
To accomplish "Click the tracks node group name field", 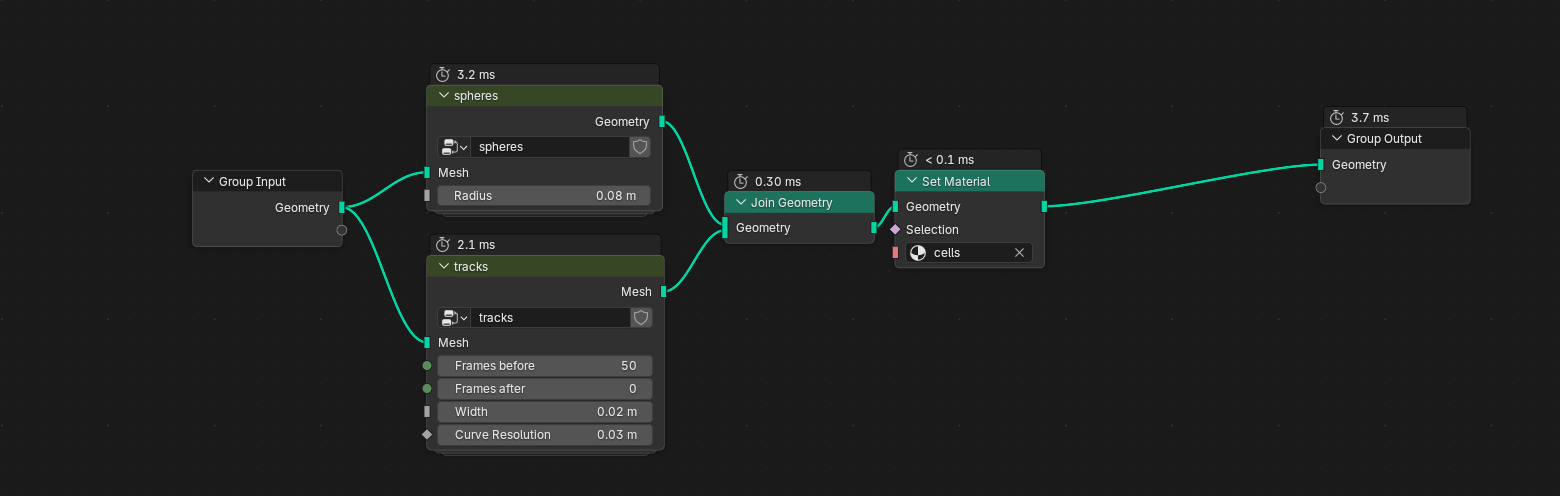I will tap(549, 318).
